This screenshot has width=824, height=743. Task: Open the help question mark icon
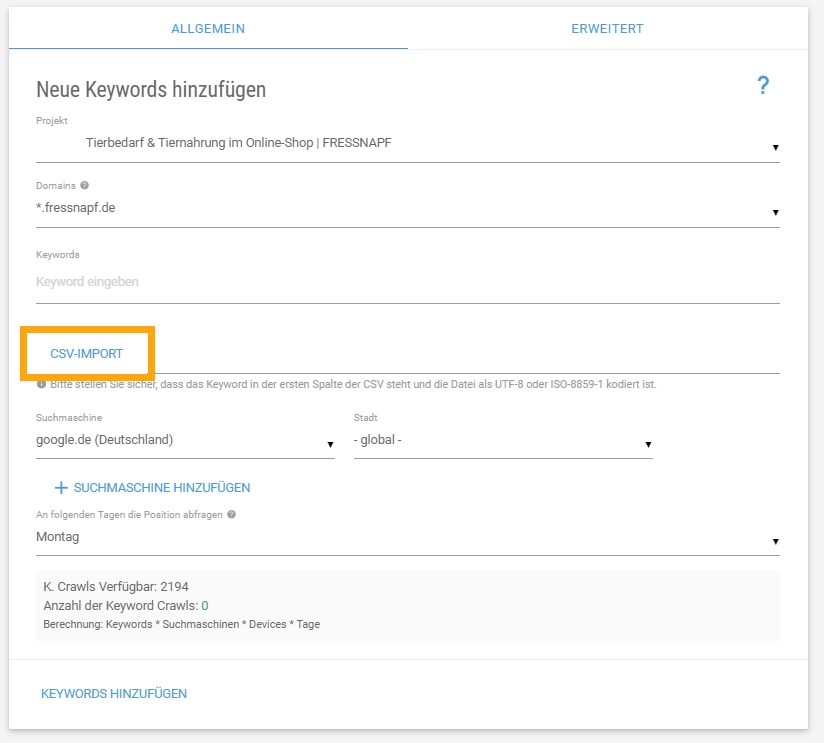coord(763,85)
